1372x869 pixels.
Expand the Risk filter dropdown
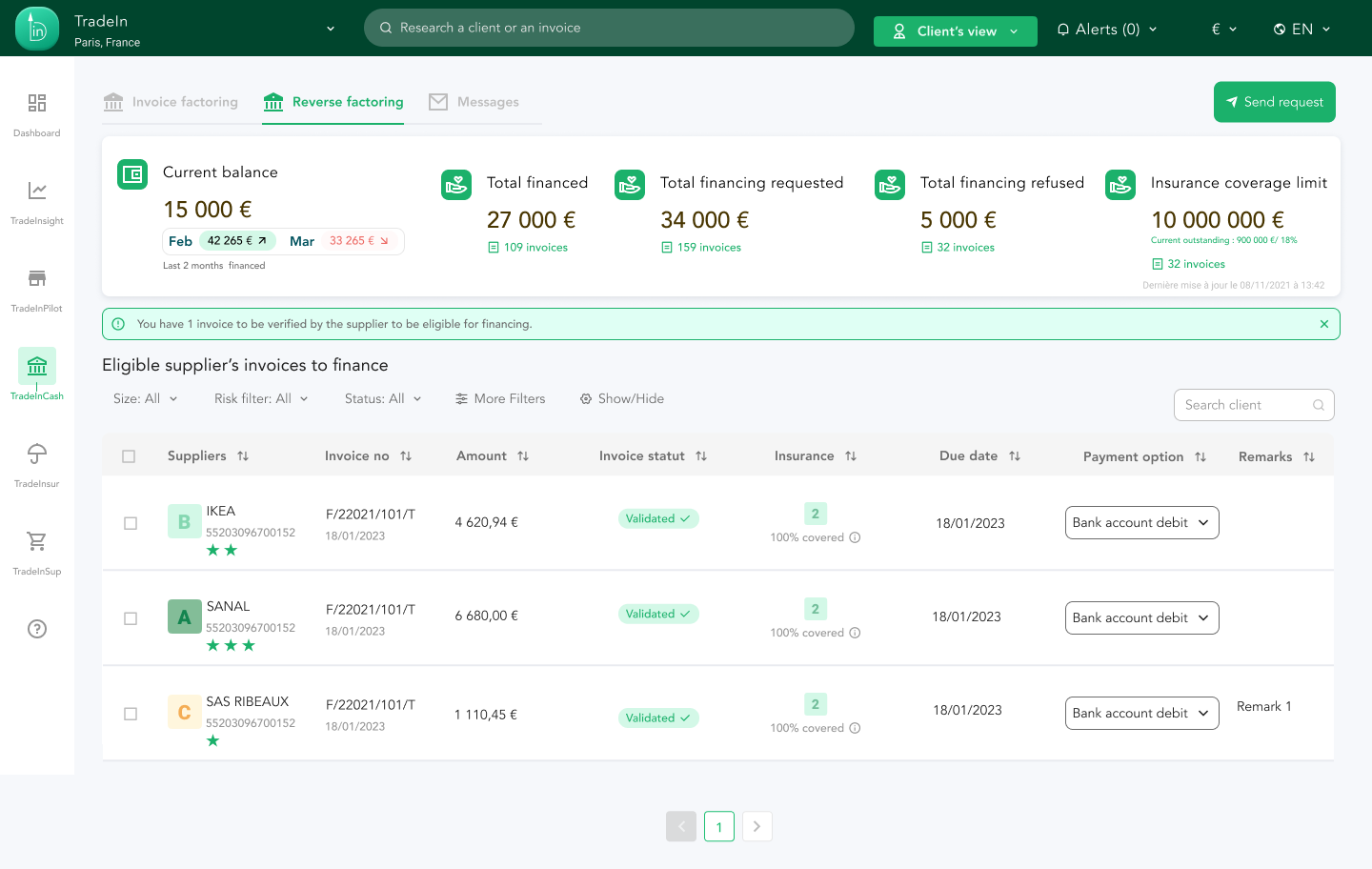click(x=261, y=399)
